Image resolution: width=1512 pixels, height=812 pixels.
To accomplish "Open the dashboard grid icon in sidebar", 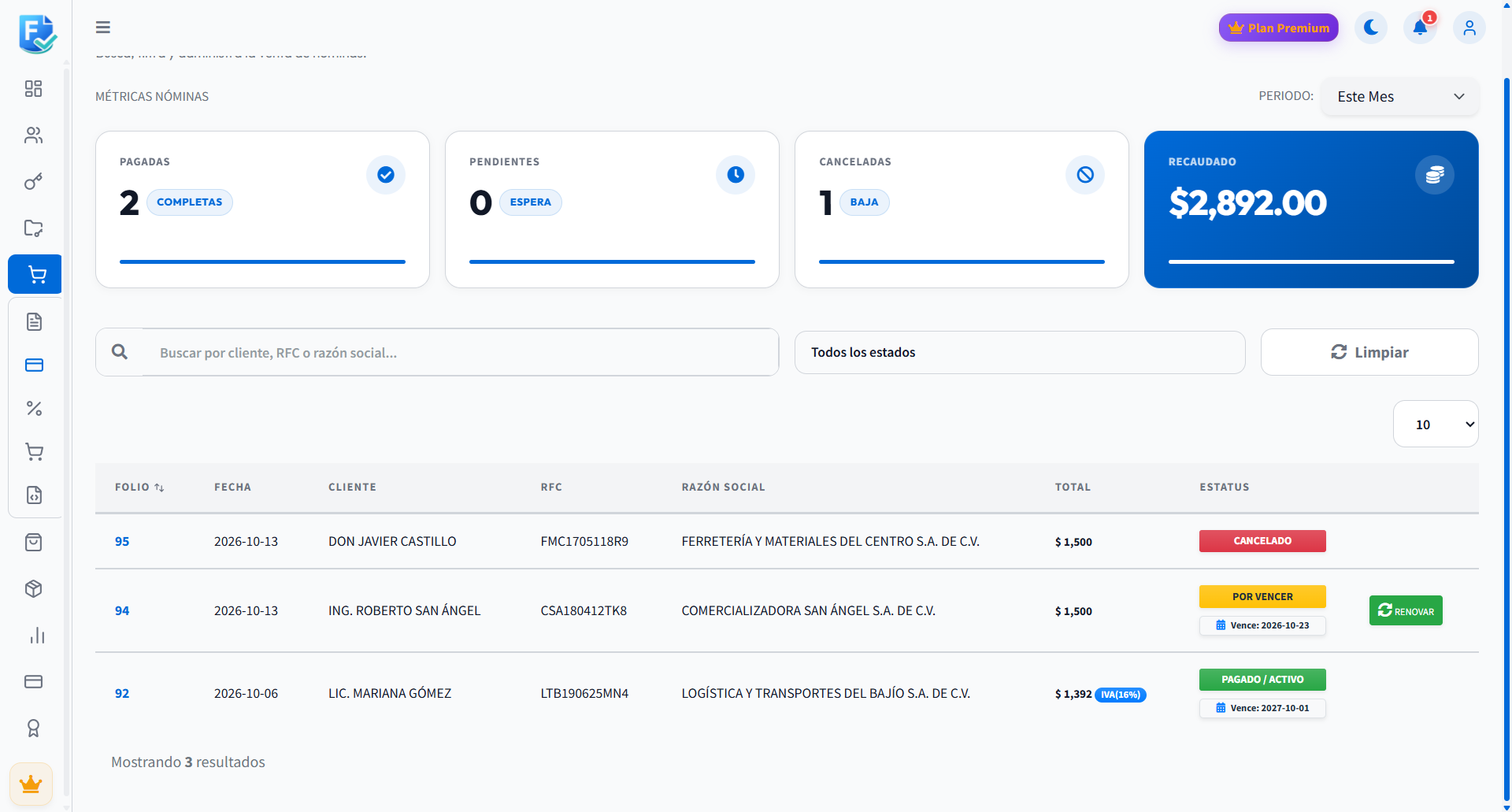I will coord(33,88).
